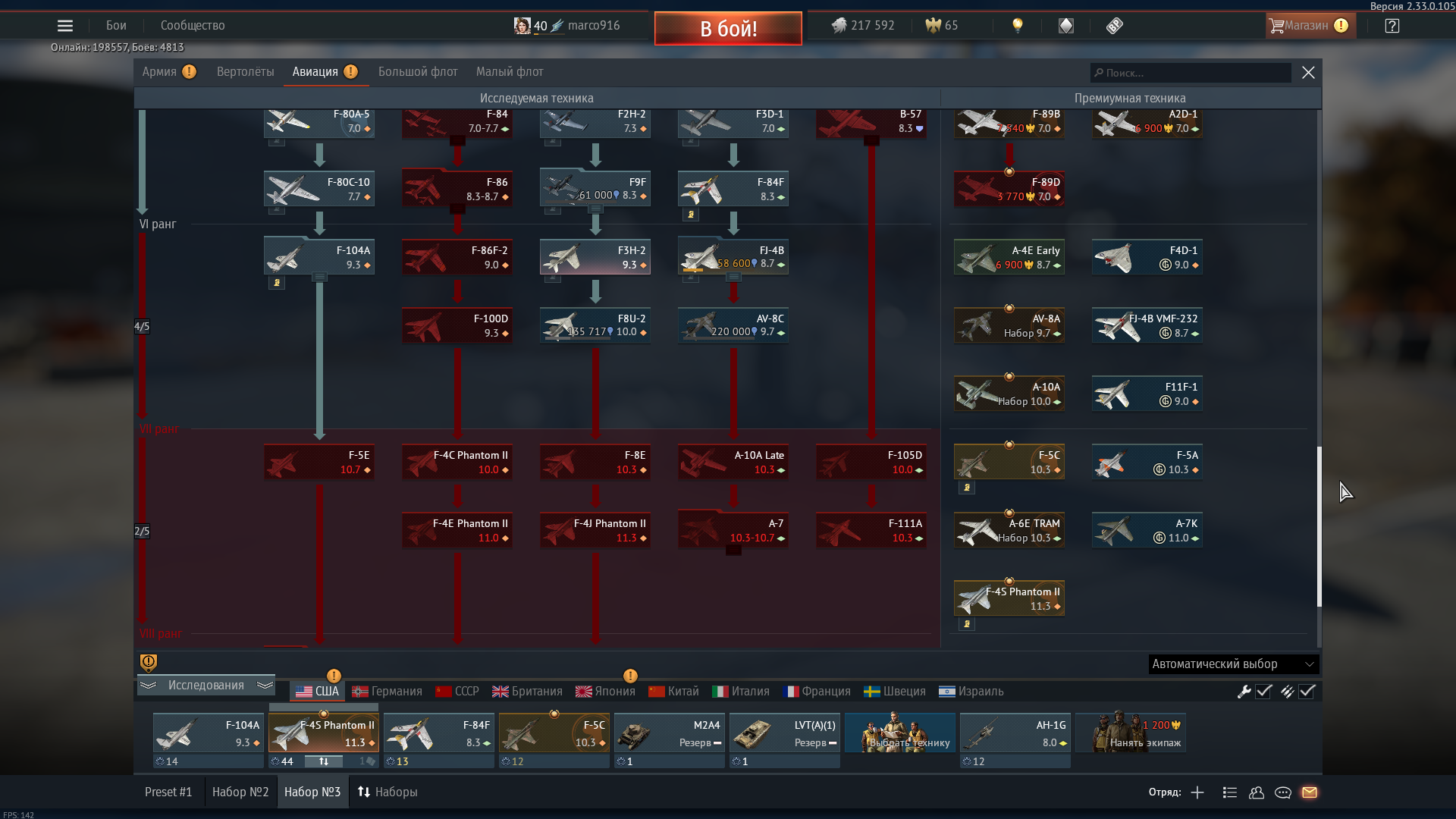Click Наборы presets button
The width and height of the screenshot is (1456, 819).
[x=388, y=792]
